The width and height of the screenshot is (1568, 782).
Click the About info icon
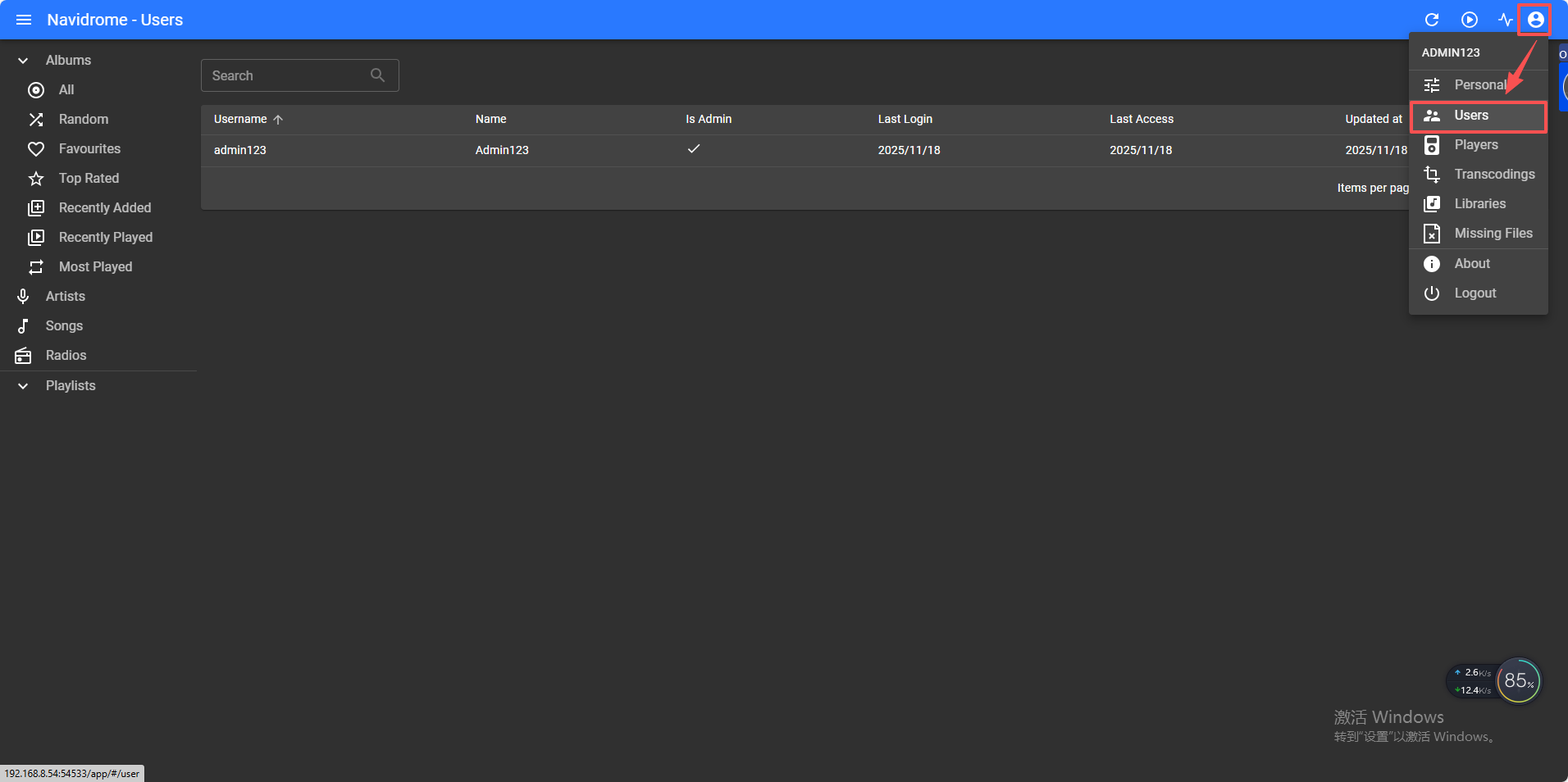coord(1432,264)
